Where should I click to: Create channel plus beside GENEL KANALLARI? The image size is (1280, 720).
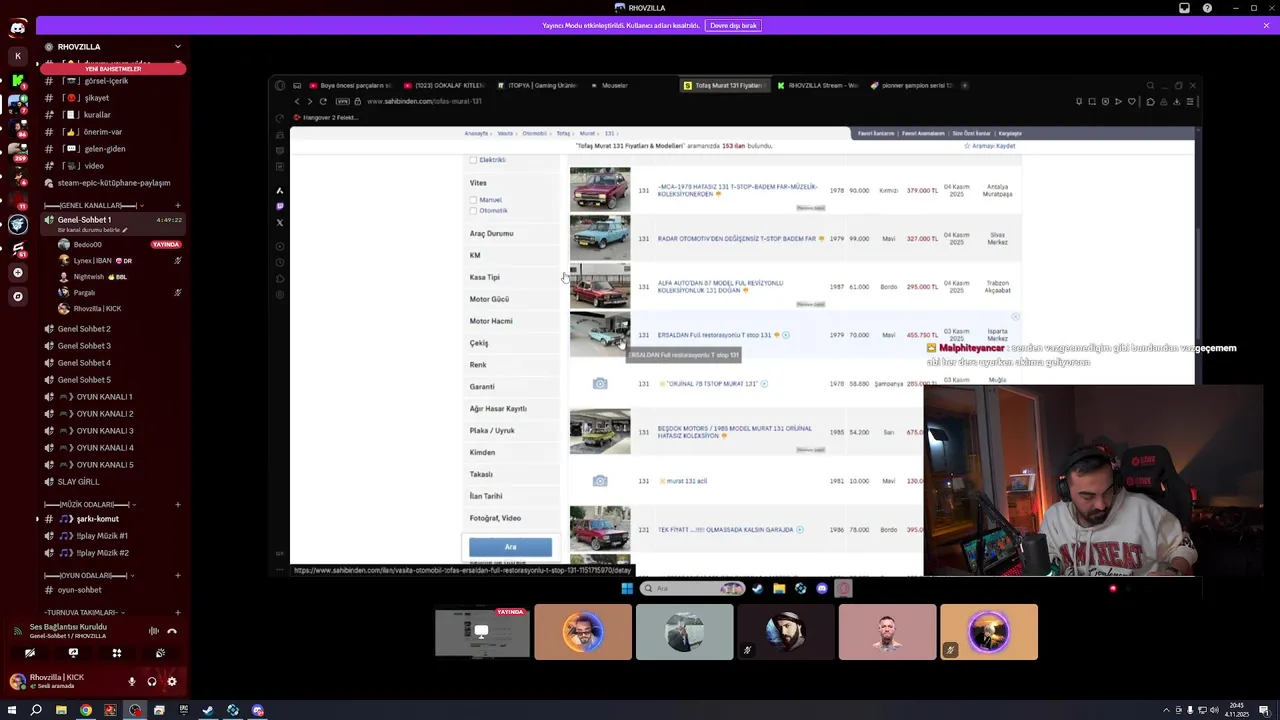(x=178, y=205)
